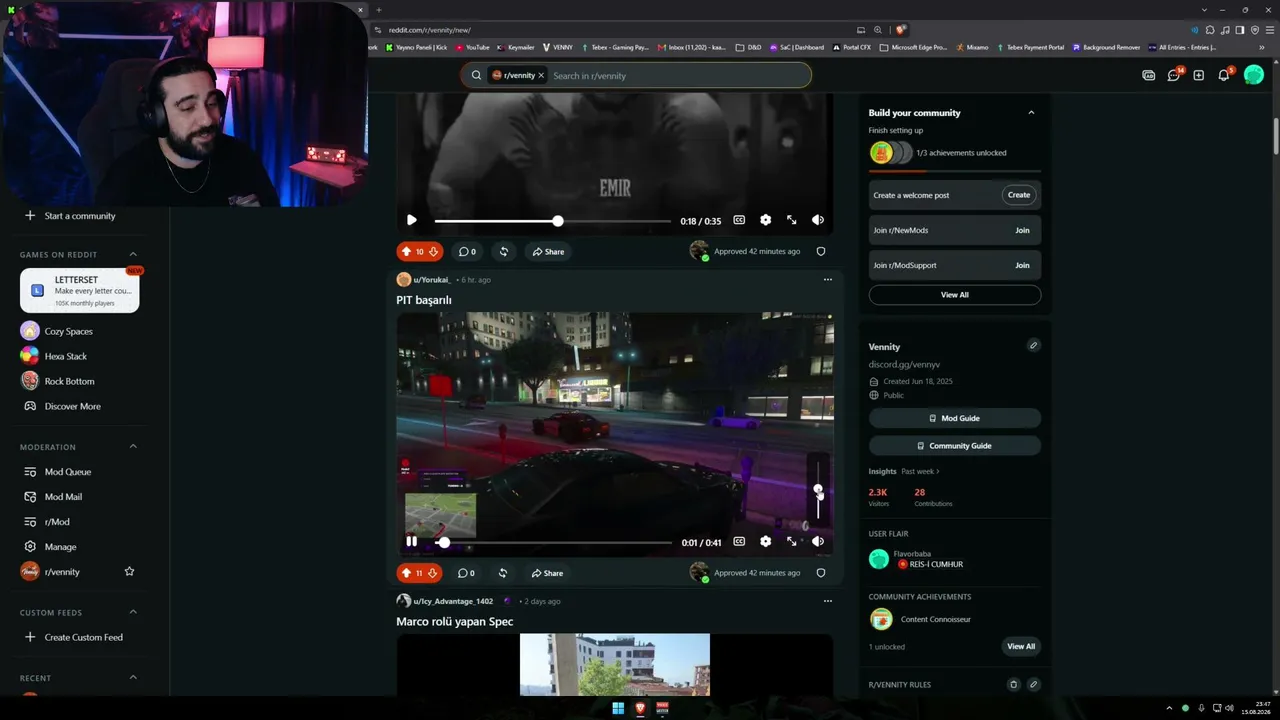Screen dimensions: 1280x720
Task: Click the repost icon under the top video
Action: (503, 252)
